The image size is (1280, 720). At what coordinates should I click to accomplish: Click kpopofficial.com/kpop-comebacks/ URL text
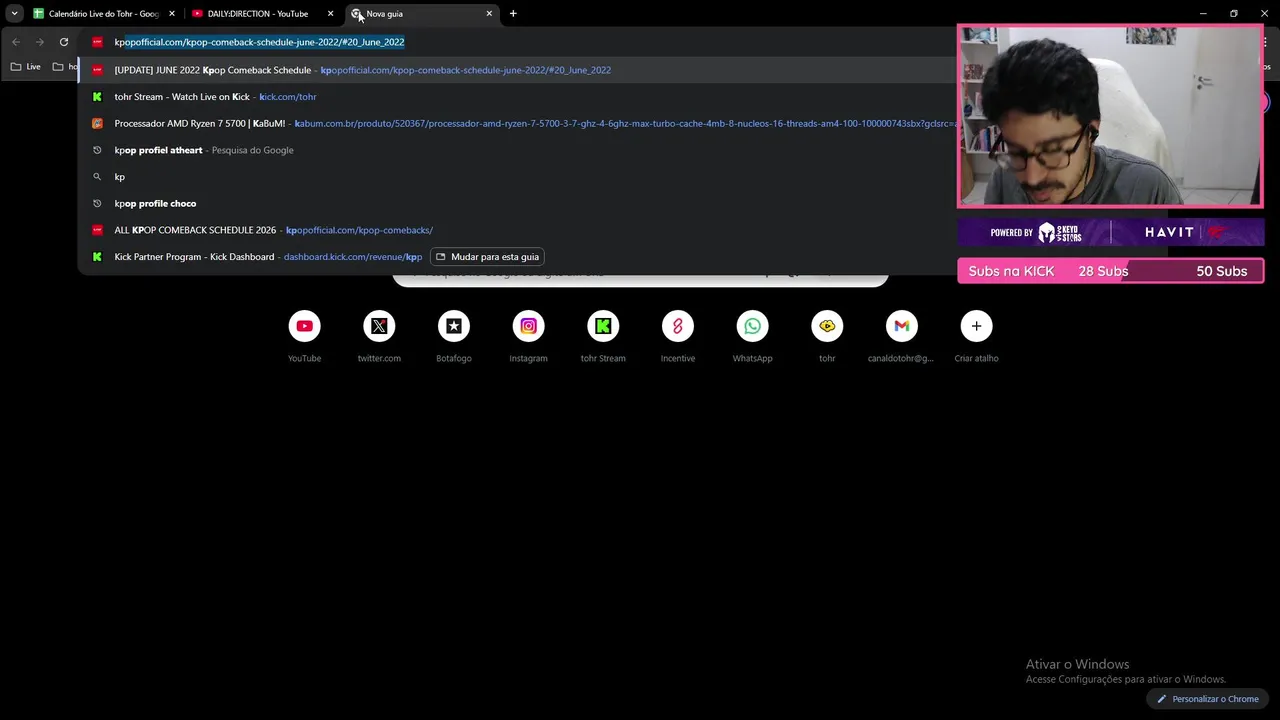359,230
